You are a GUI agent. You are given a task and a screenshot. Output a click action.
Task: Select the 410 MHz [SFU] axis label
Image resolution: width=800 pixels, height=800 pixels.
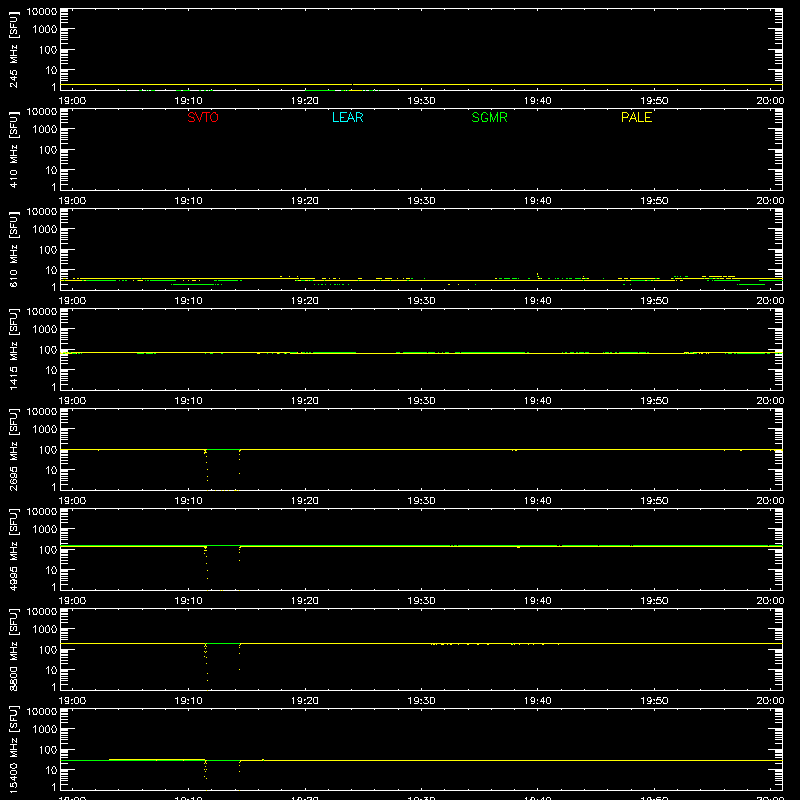(13, 149)
